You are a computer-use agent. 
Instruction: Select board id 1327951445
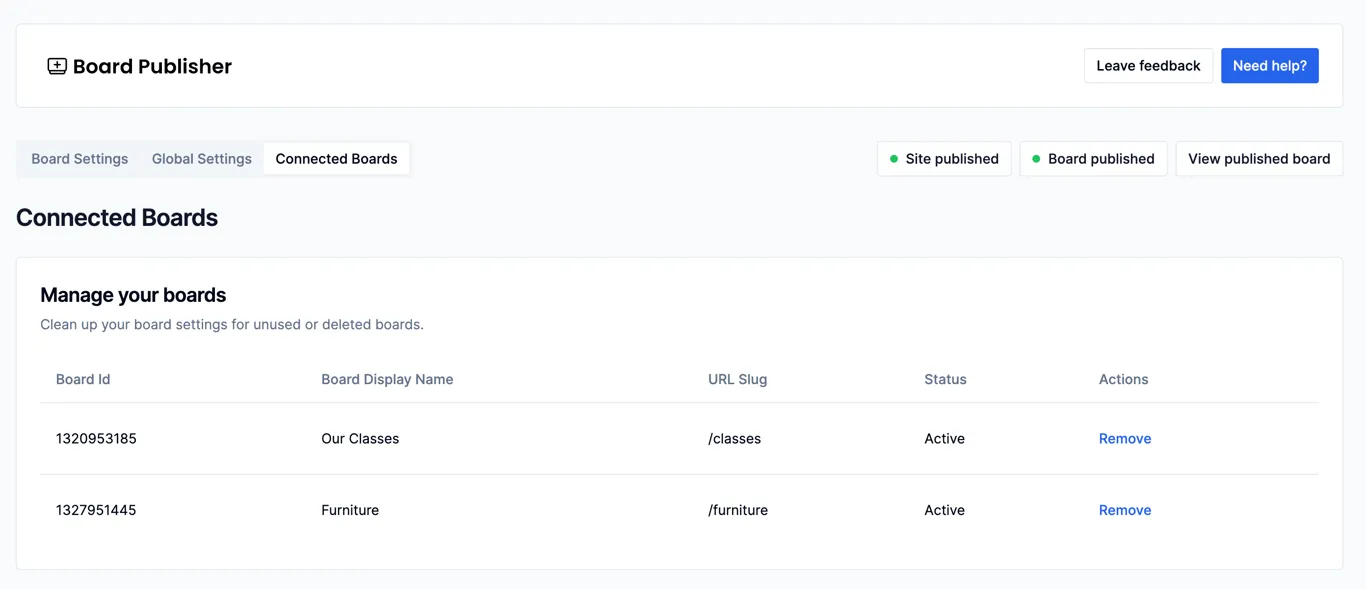click(96, 510)
